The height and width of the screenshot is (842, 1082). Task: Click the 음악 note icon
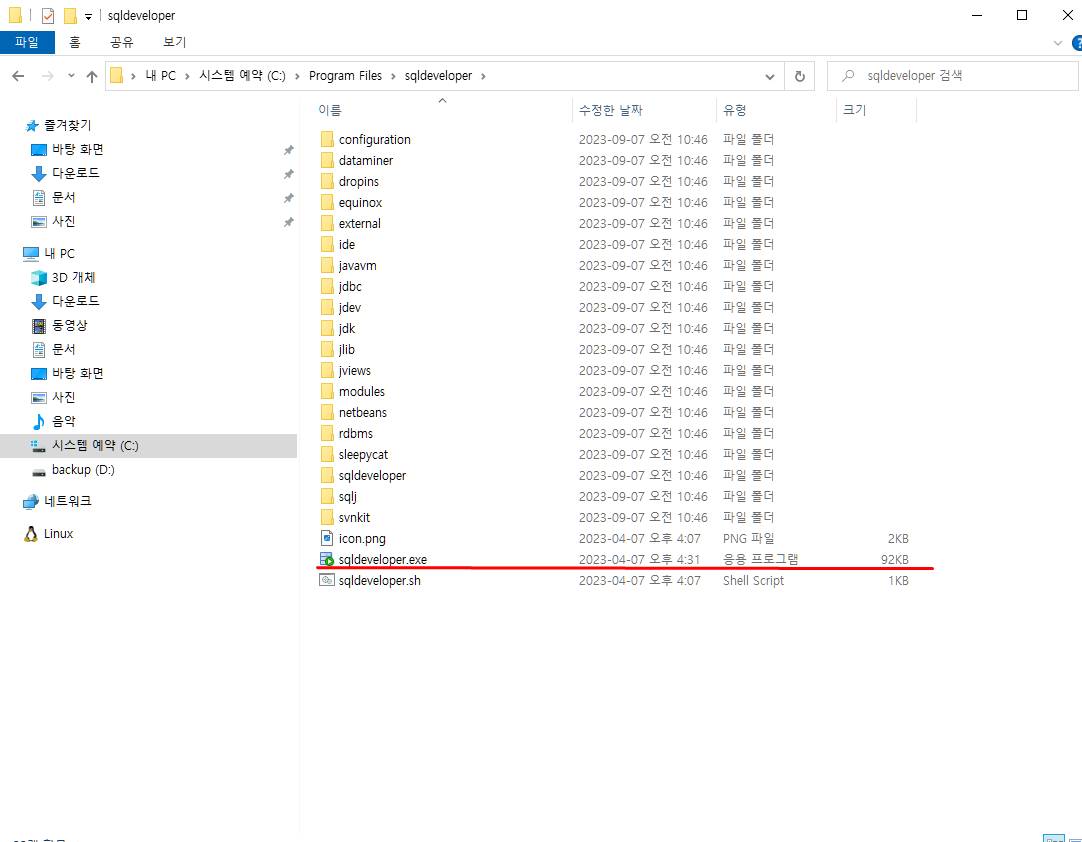coord(39,422)
